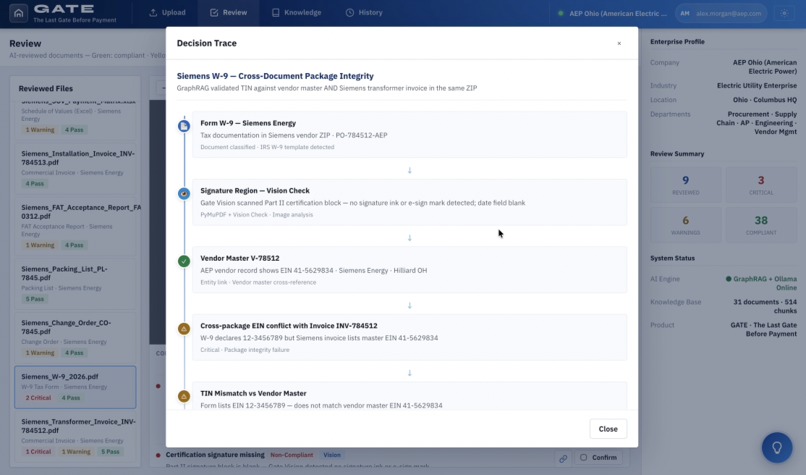Screen dimensions: 806x475
Task: Click the 1 Warning badge on Change Order
Action: (40, 353)
